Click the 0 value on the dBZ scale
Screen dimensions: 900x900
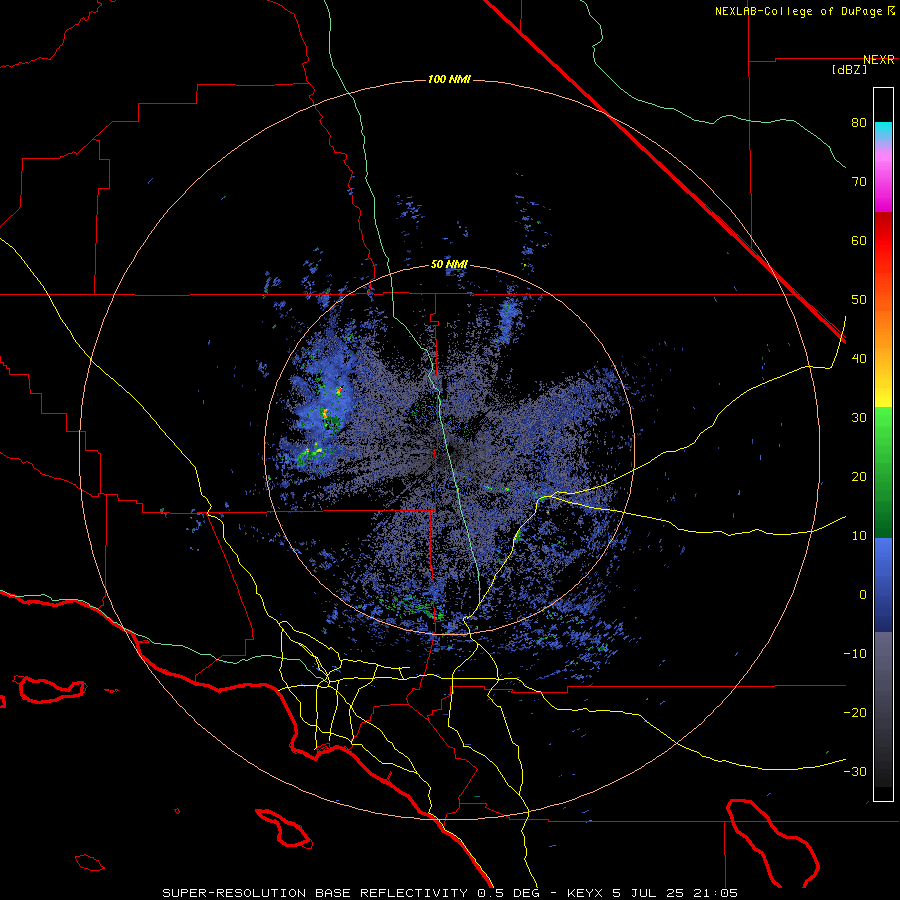tap(863, 595)
